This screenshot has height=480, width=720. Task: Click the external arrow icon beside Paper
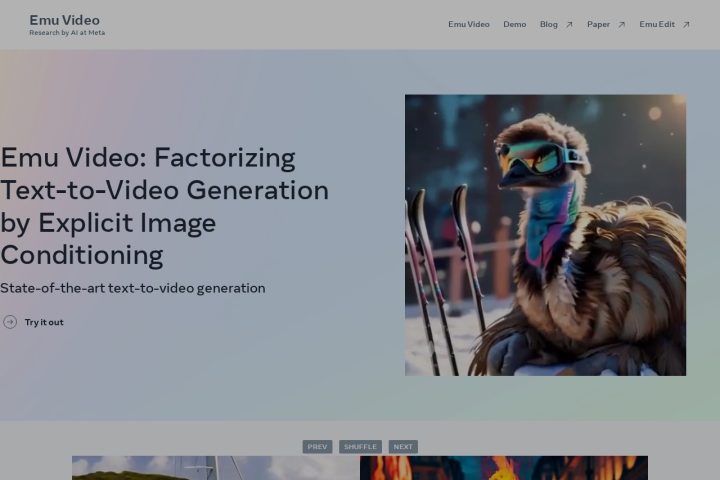click(x=621, y=25)
